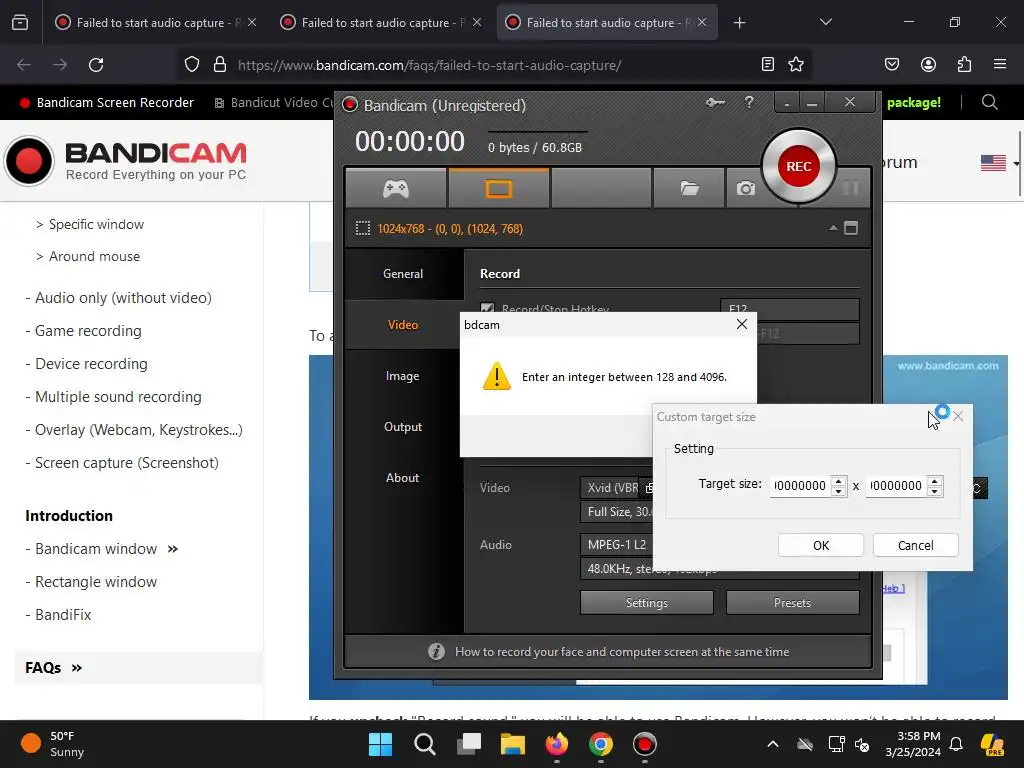Select the Bandicam game recording mode icon
Screen dimensions: 1024x768
(396, 189)
